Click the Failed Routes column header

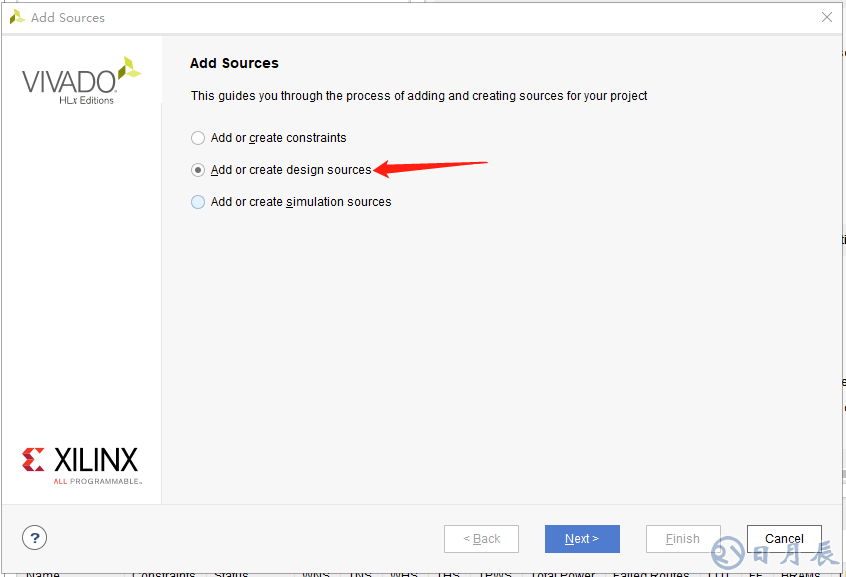coord(651,574)
